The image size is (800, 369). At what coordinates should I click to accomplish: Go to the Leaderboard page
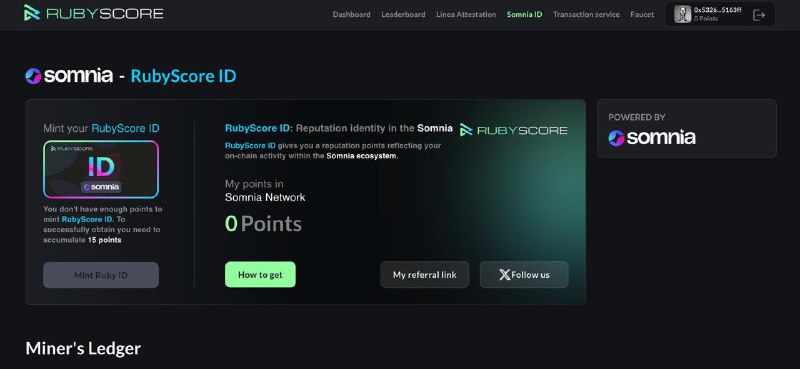(x=403, y=14)
